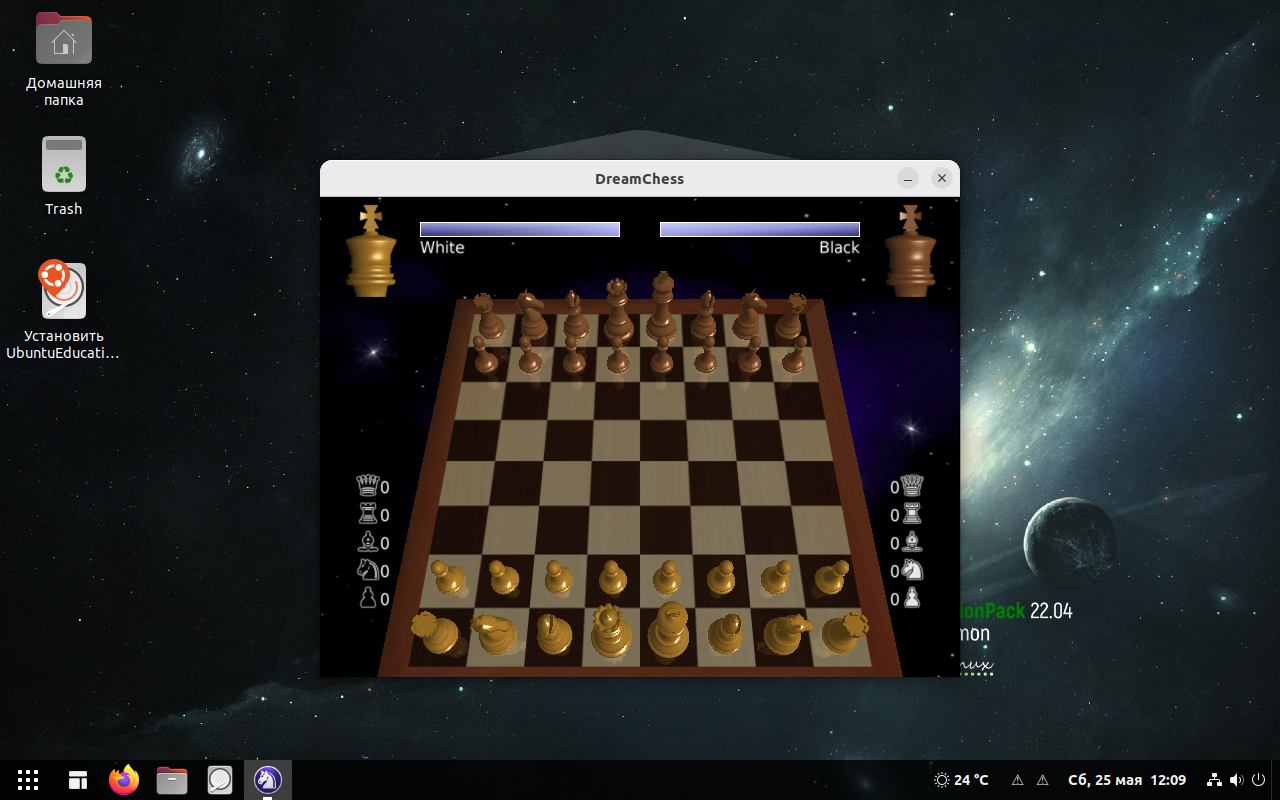Image resolution: width=1280 pixels, height=800 pixels.
Task: Select the white knight on g1
Action: click(x=787, y=633)
